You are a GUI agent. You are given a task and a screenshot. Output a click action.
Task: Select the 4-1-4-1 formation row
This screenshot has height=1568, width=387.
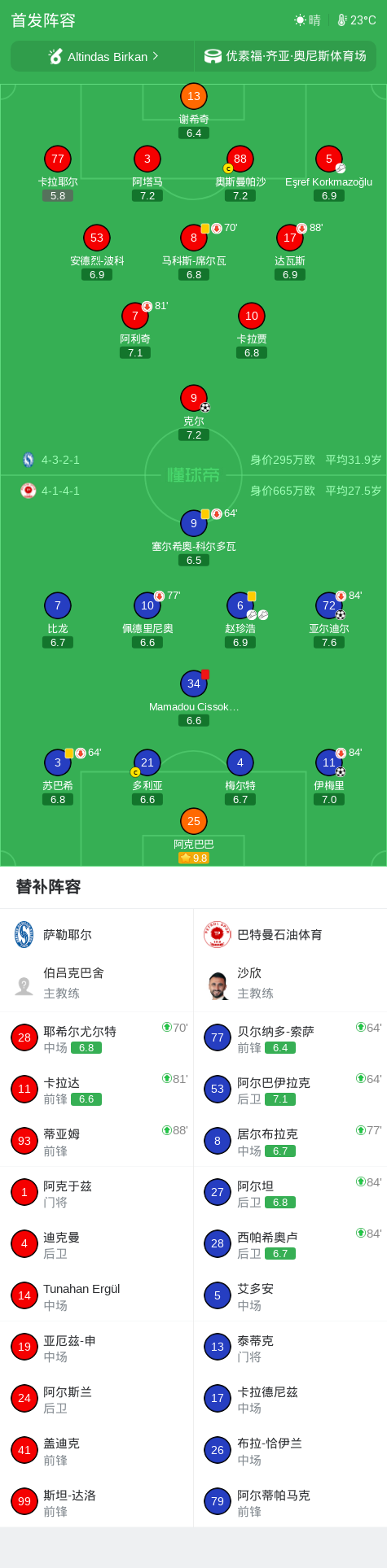(x=193, y=491)
